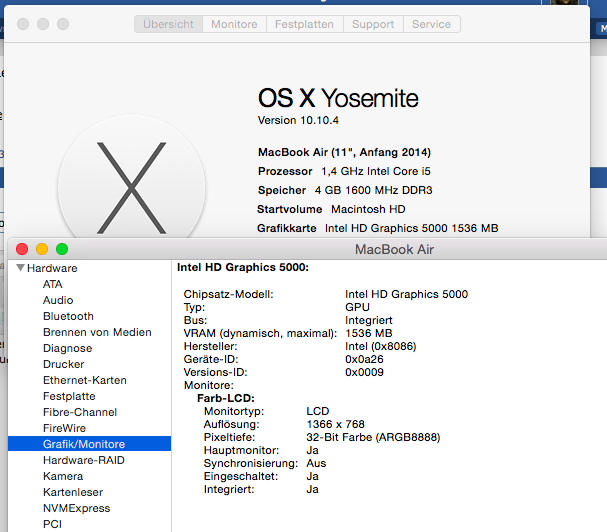
Task: Click the Auflösung value 1366 x 768
Action: (335, 424)
